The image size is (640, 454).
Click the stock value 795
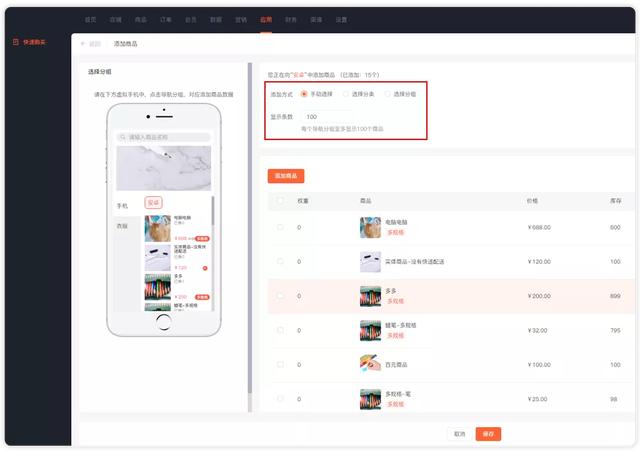pyautogui.click(x=616, y=330)
